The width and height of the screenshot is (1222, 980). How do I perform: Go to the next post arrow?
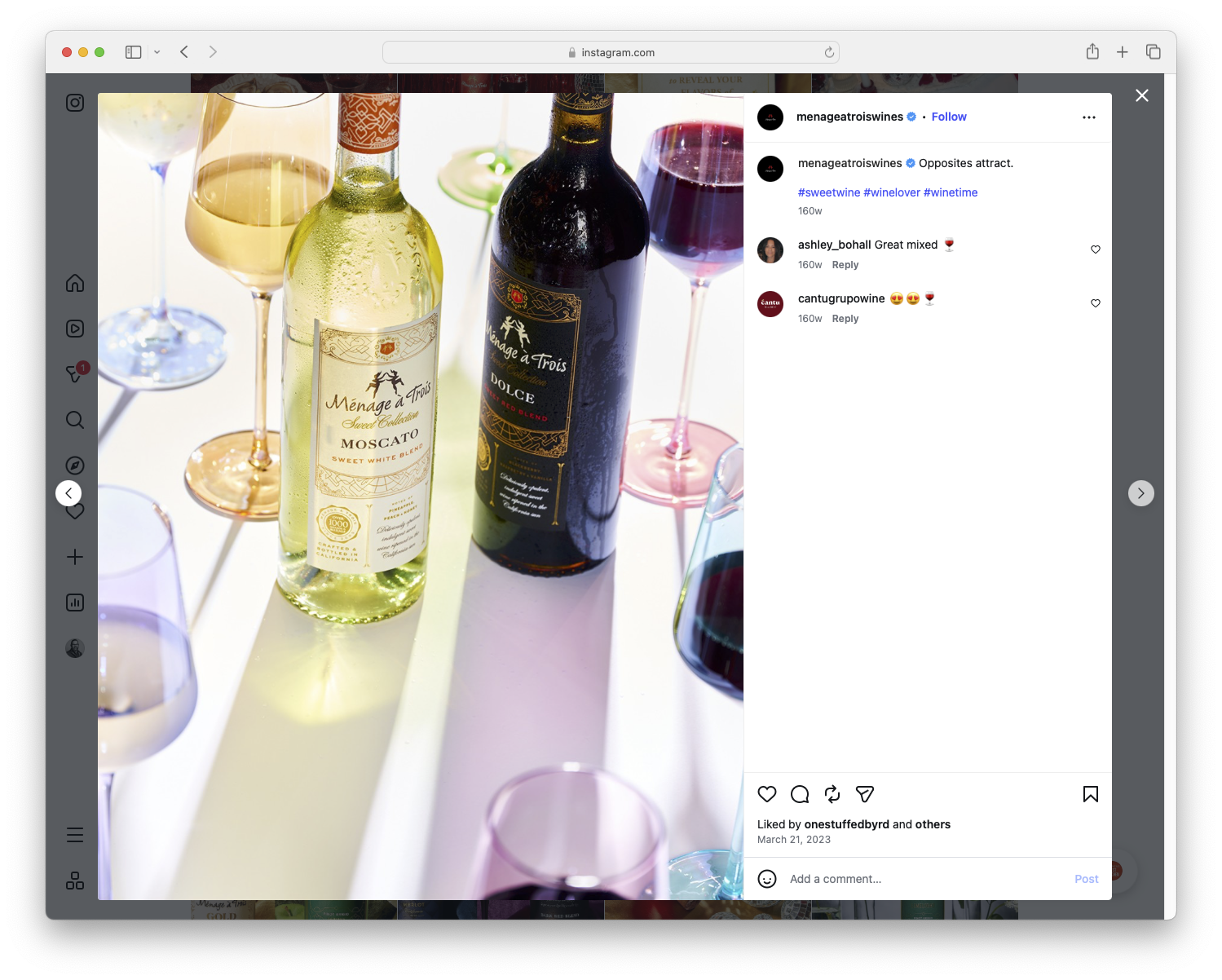pyautogui.click(x=1141, y=493)
